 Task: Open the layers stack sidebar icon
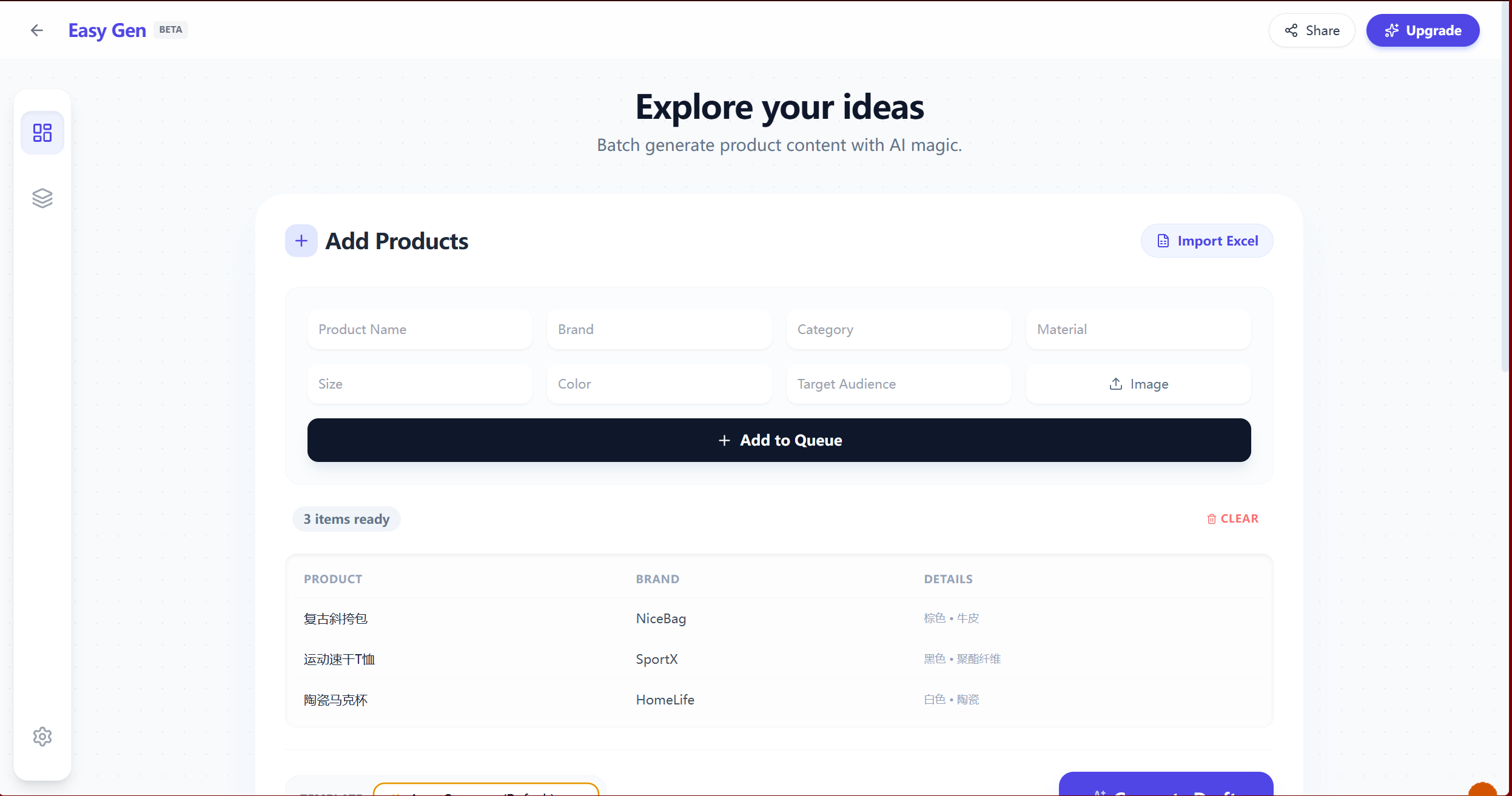[42, 198]
